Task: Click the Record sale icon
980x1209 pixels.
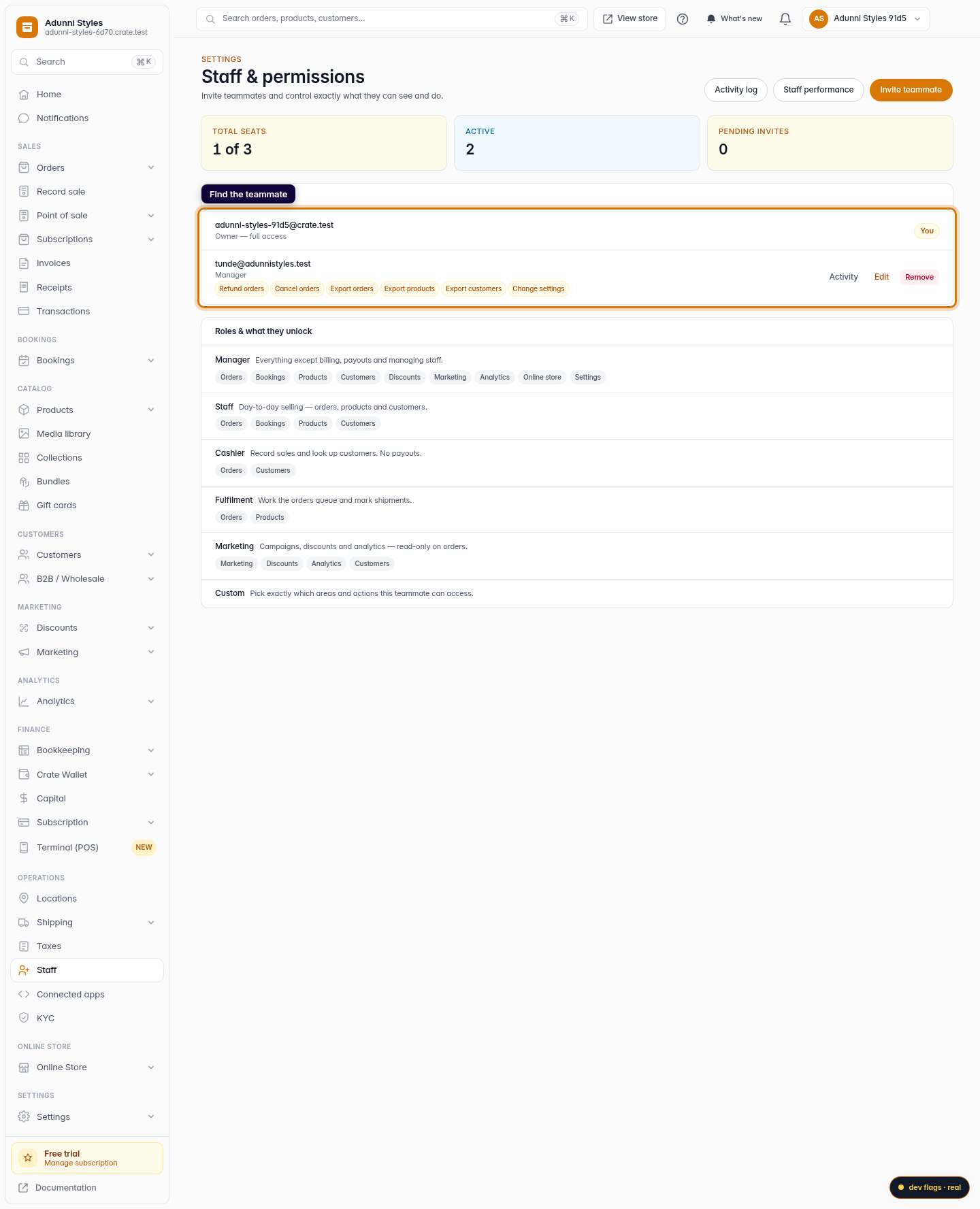Action: click(x=24, y=192)
